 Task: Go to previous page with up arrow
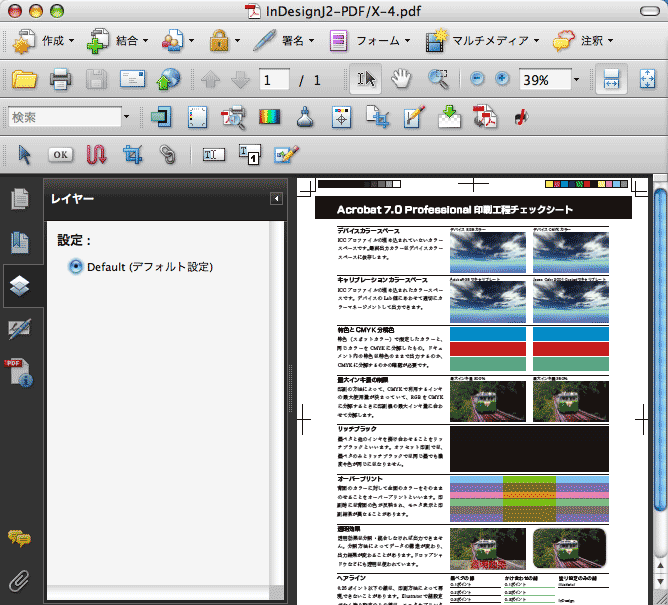pos(210,80)
